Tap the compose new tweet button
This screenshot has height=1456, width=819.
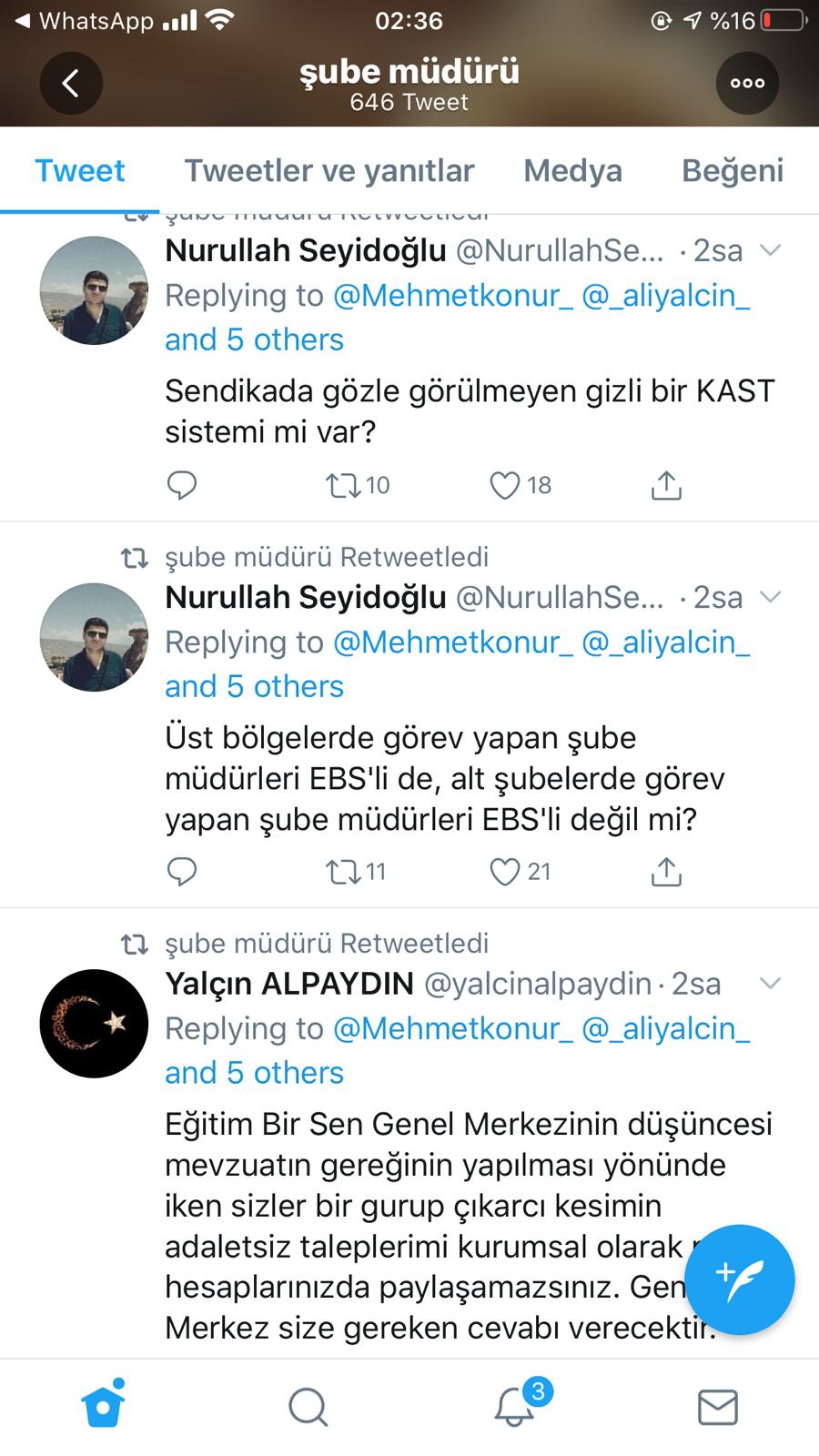point(739,1279)
